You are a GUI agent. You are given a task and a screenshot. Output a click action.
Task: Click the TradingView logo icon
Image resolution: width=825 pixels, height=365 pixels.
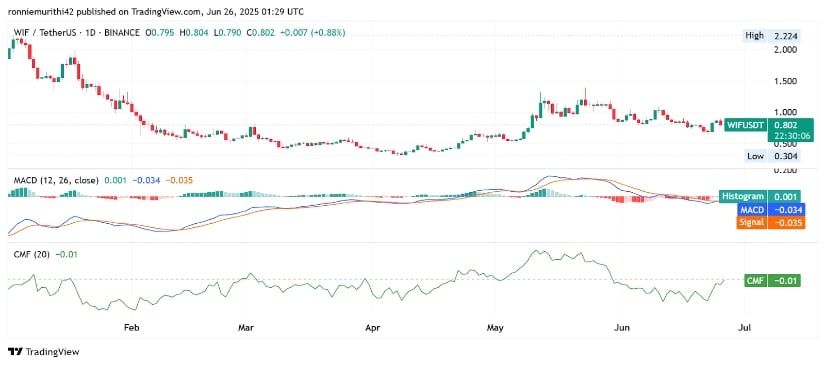[x=15, y=352]
